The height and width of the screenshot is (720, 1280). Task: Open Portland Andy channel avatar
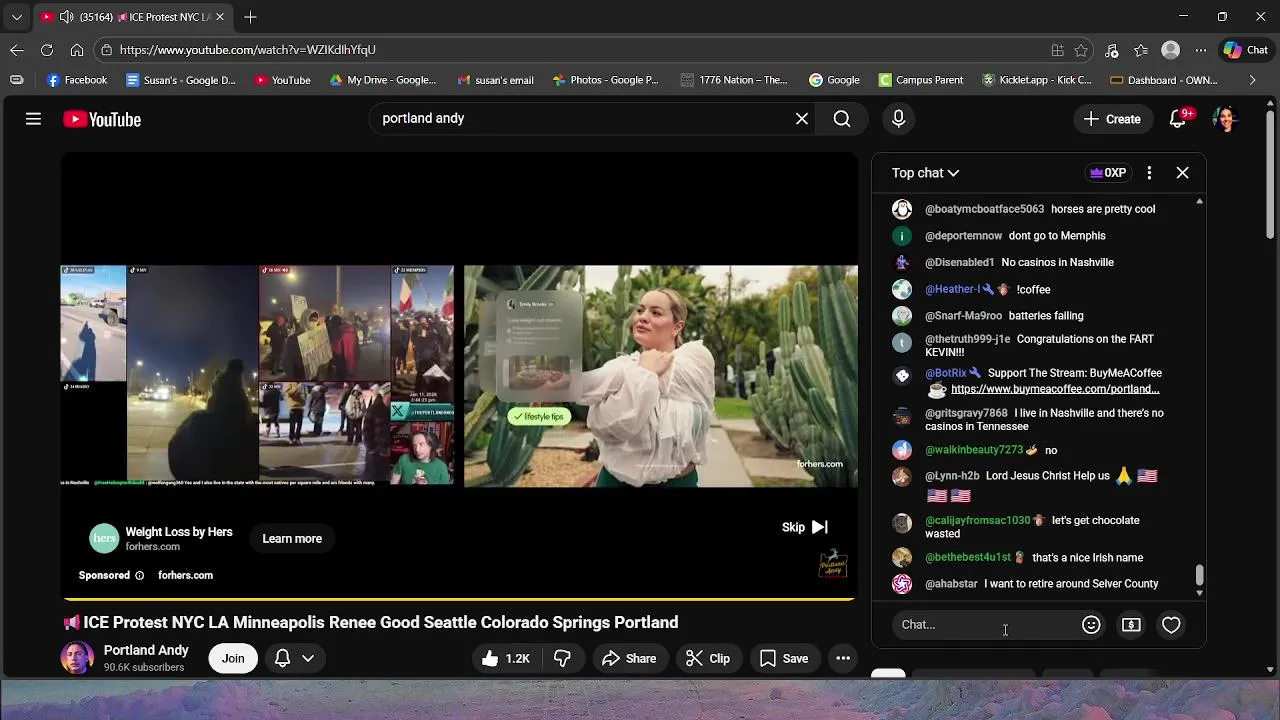tap(77, 658)
